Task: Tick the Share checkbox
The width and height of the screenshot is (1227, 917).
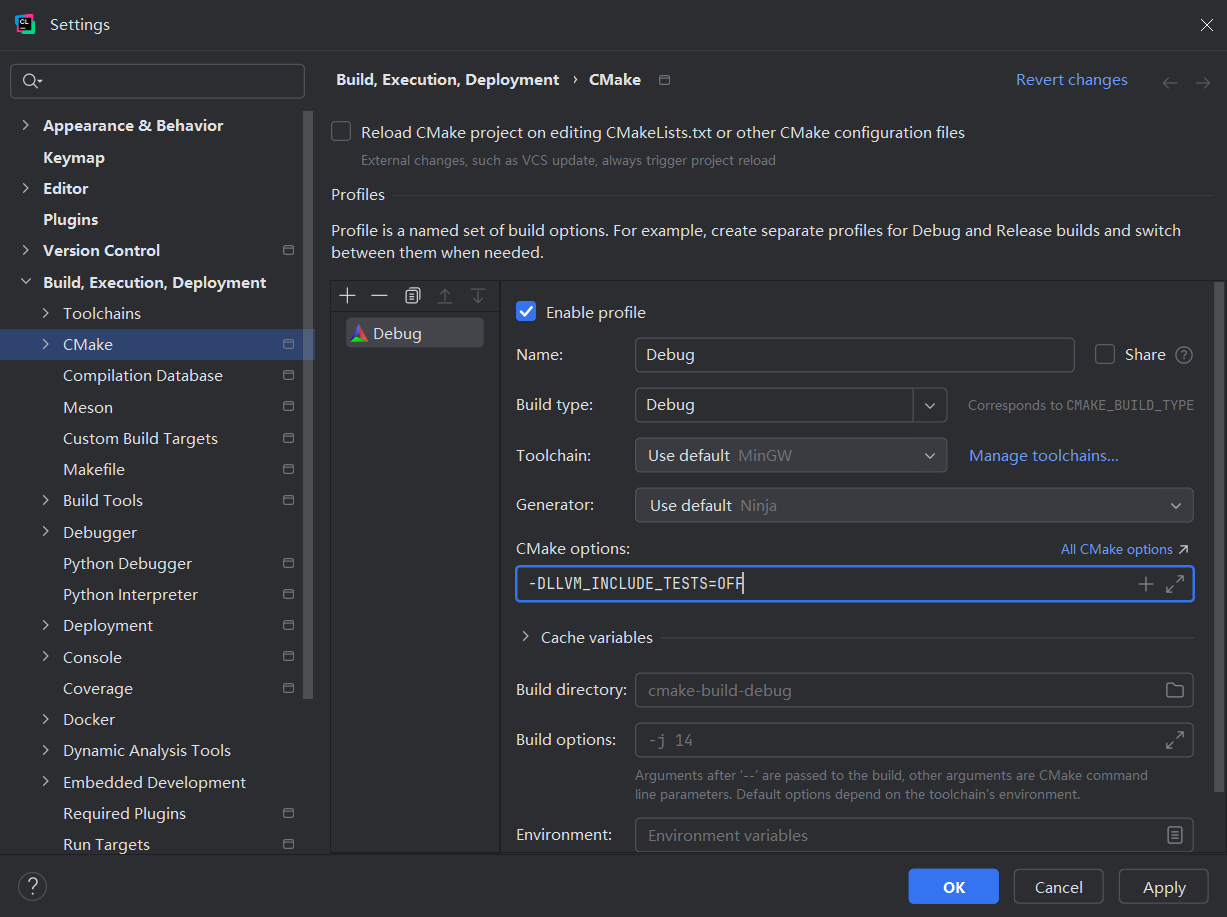Action: (x=1105, y=354)
